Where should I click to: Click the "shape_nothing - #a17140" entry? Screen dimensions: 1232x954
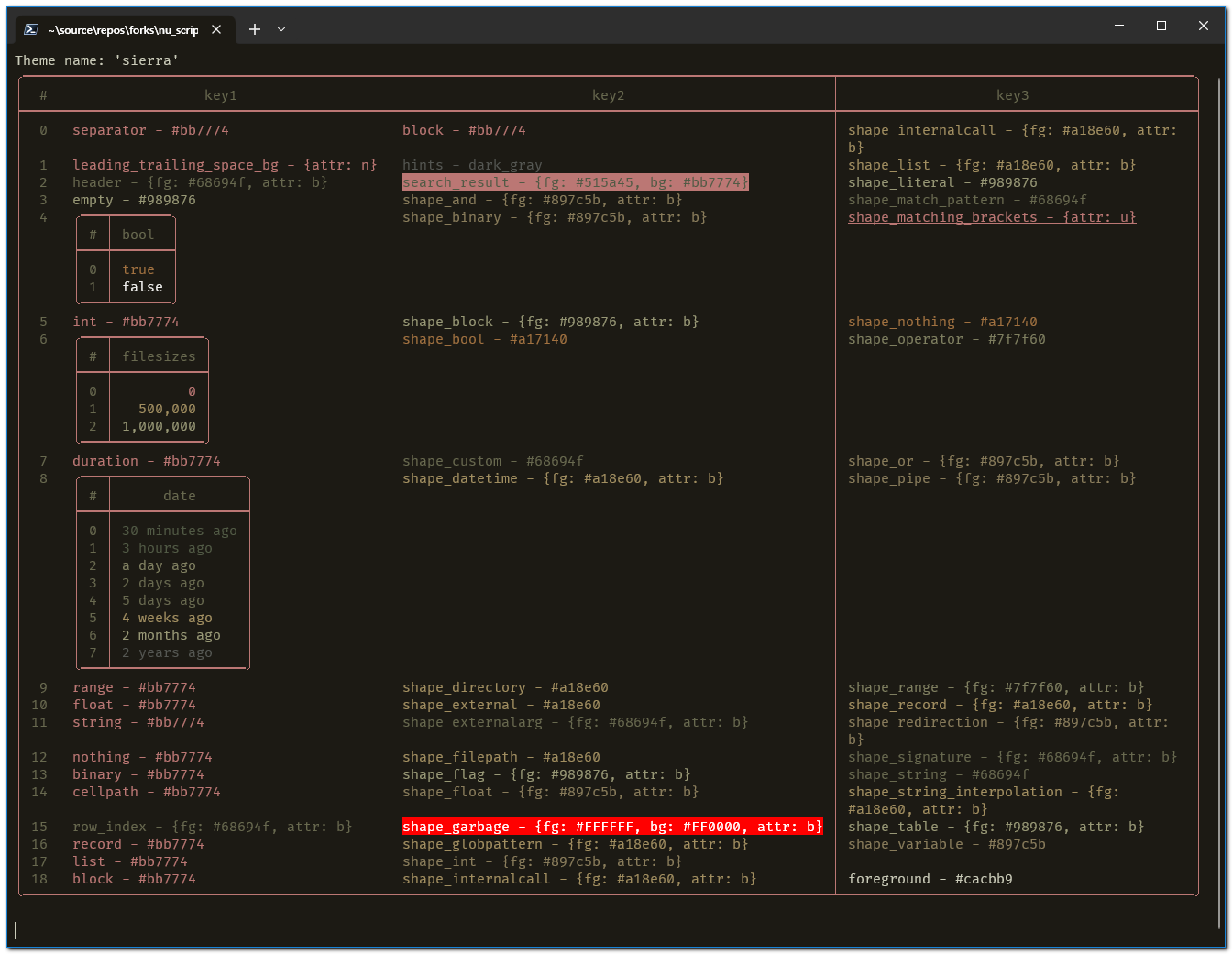coord(942,322)
